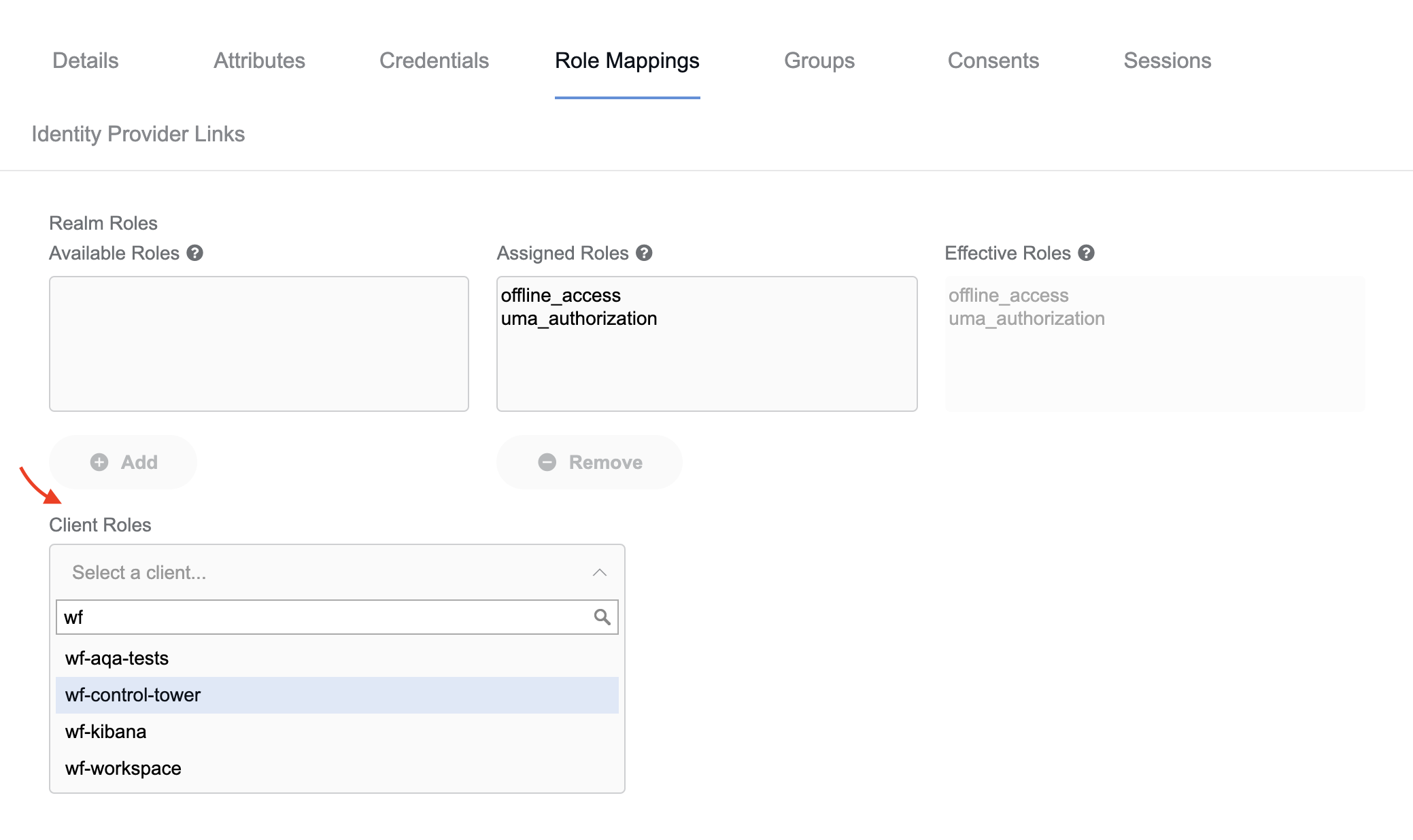Viewport: 1413px width, 840px height.
Task: Switch to the Attributes tab
Action: click(x=259, y=60)
